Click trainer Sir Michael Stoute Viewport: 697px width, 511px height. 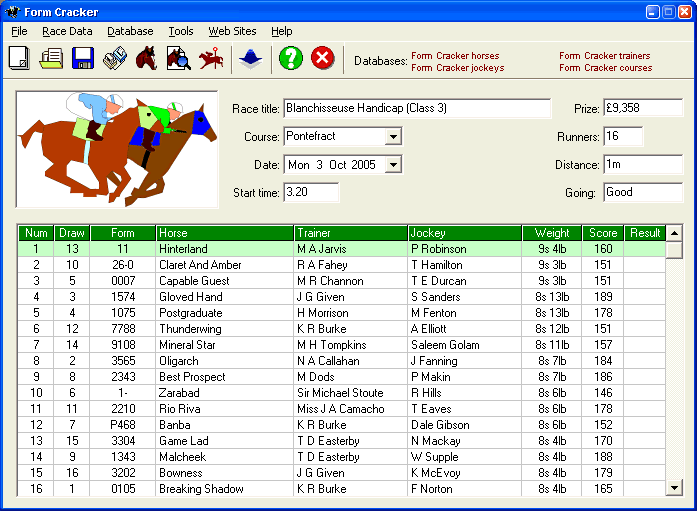pos(340,393)
